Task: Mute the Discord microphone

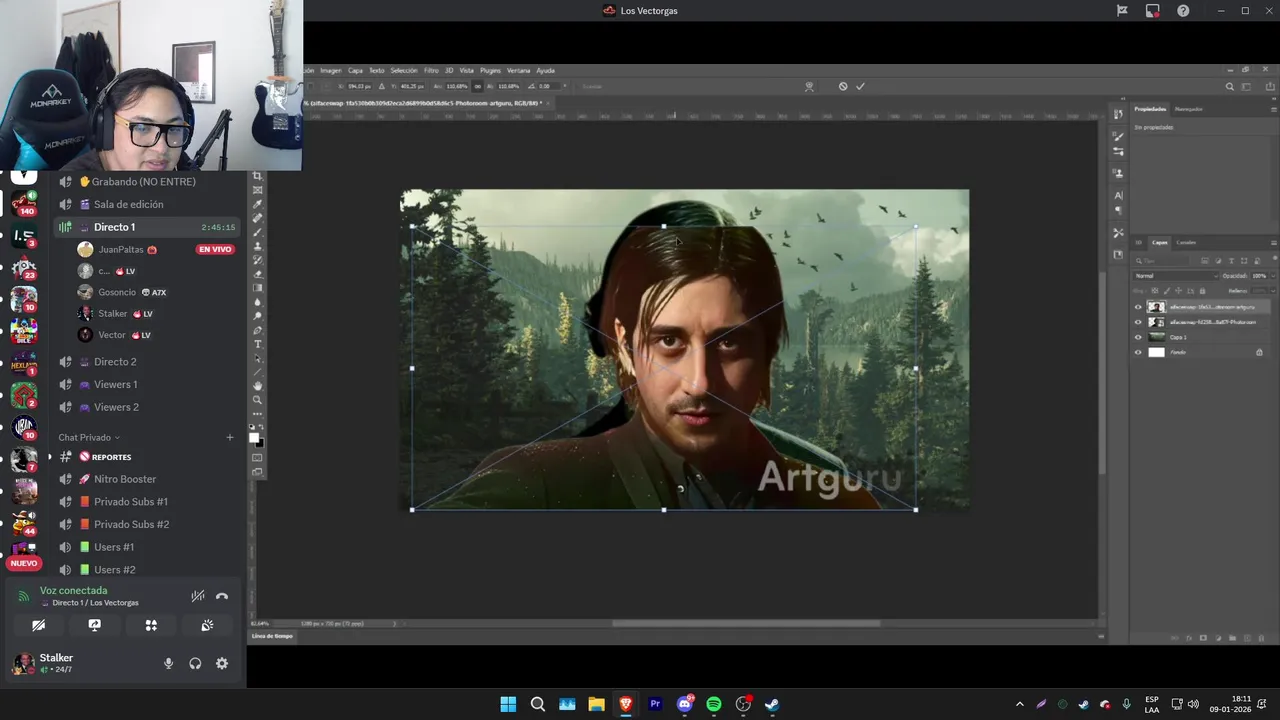Action: (168, 663)
